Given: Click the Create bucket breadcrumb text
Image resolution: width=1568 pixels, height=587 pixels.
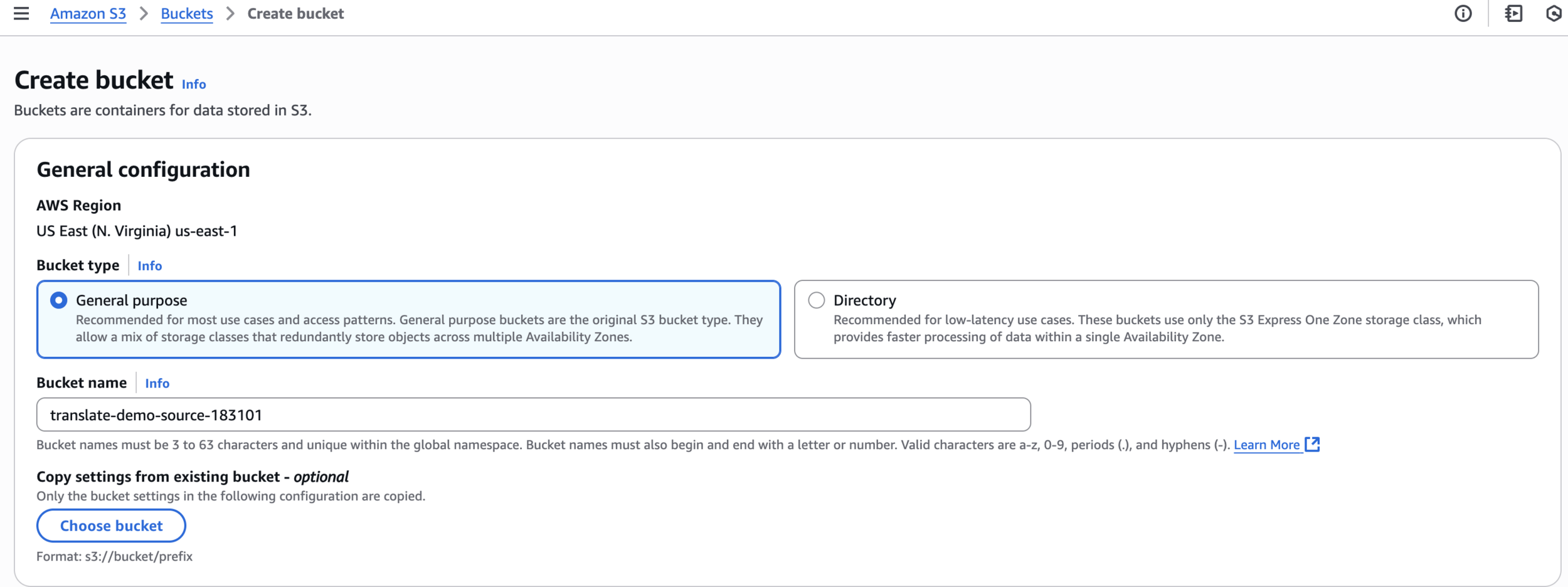Looking at the screenshot, I should point(295,14).
